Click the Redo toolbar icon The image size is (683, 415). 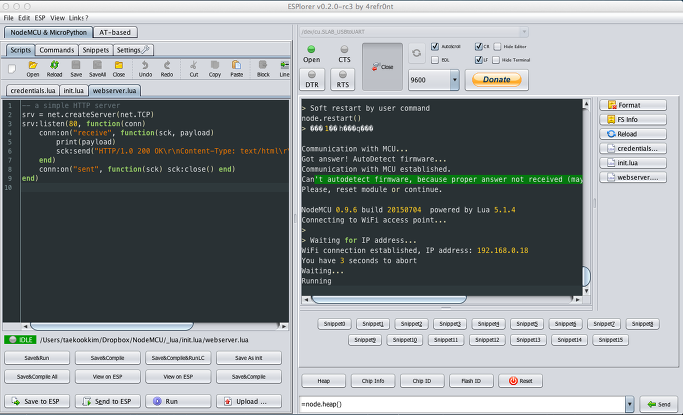coord(166,69)
